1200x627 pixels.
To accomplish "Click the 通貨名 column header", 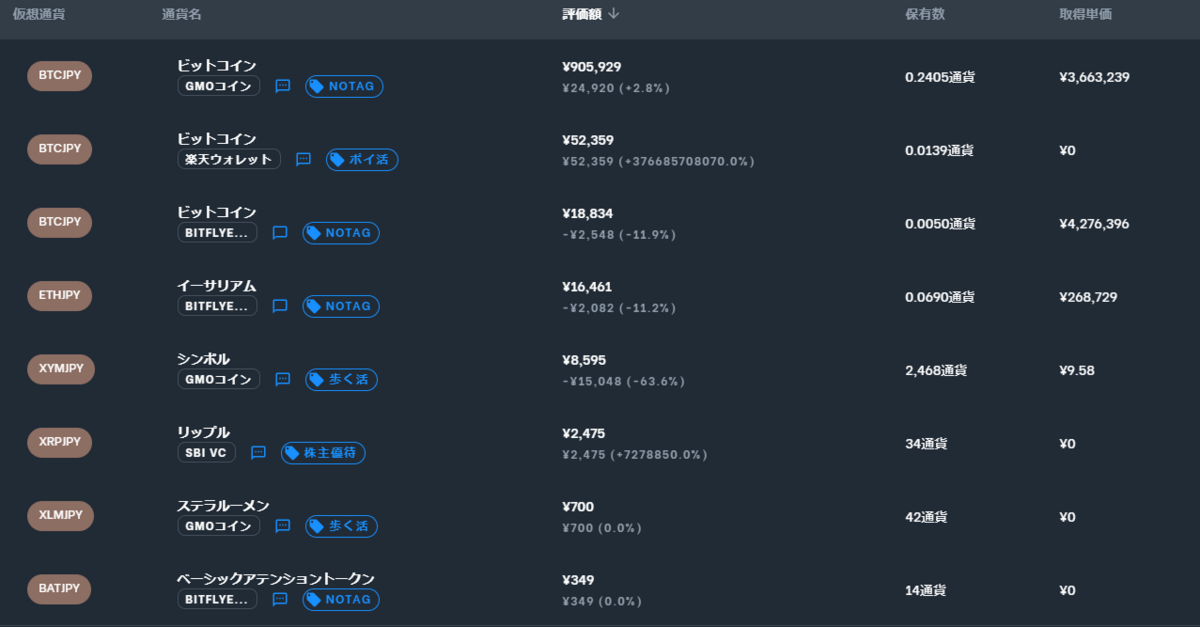I will point(181,14).
